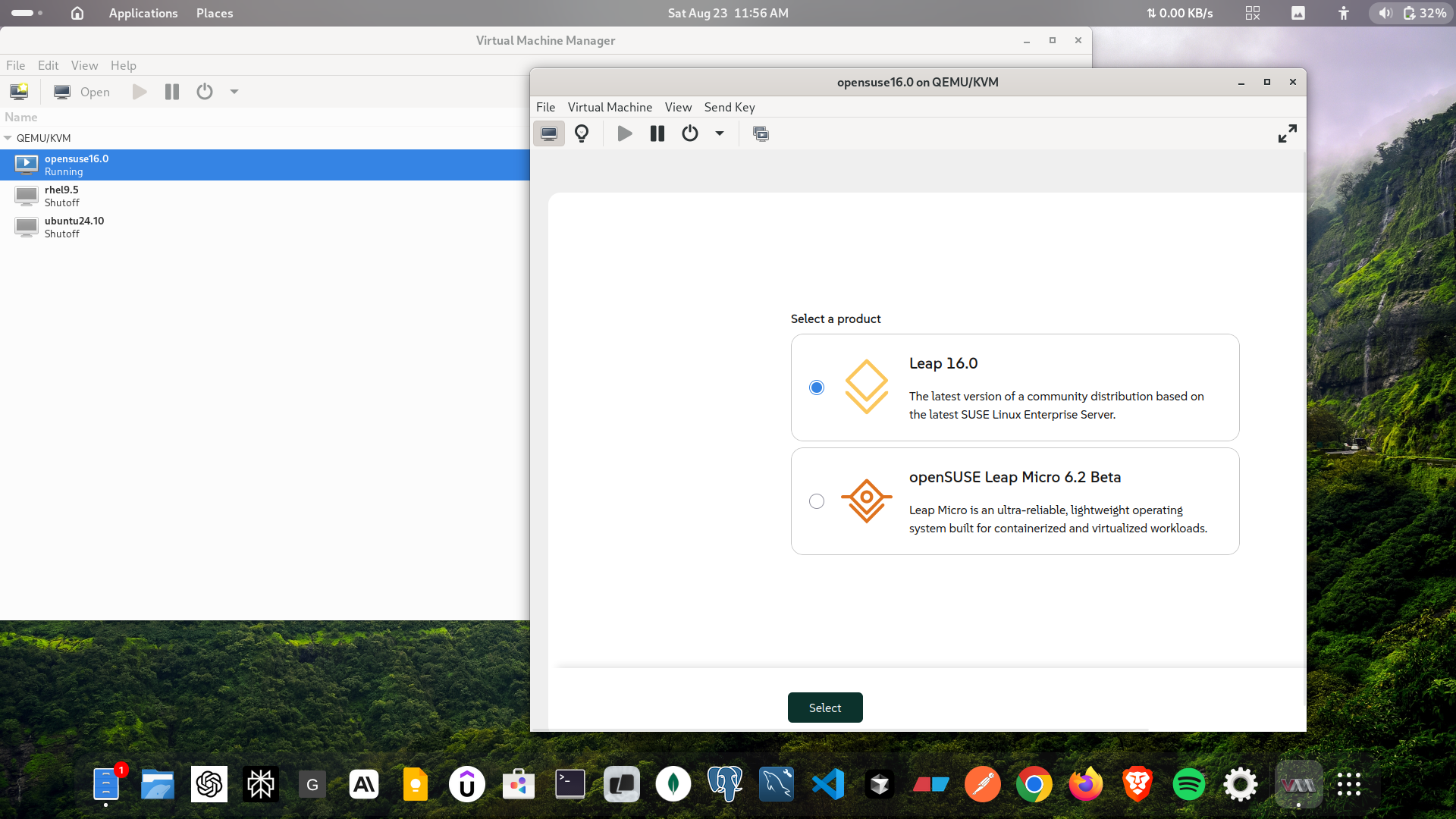Viewport: 1456px width, 819px height.
Task: Switch the console to fullscreen view
Action: click(1287, 133)
